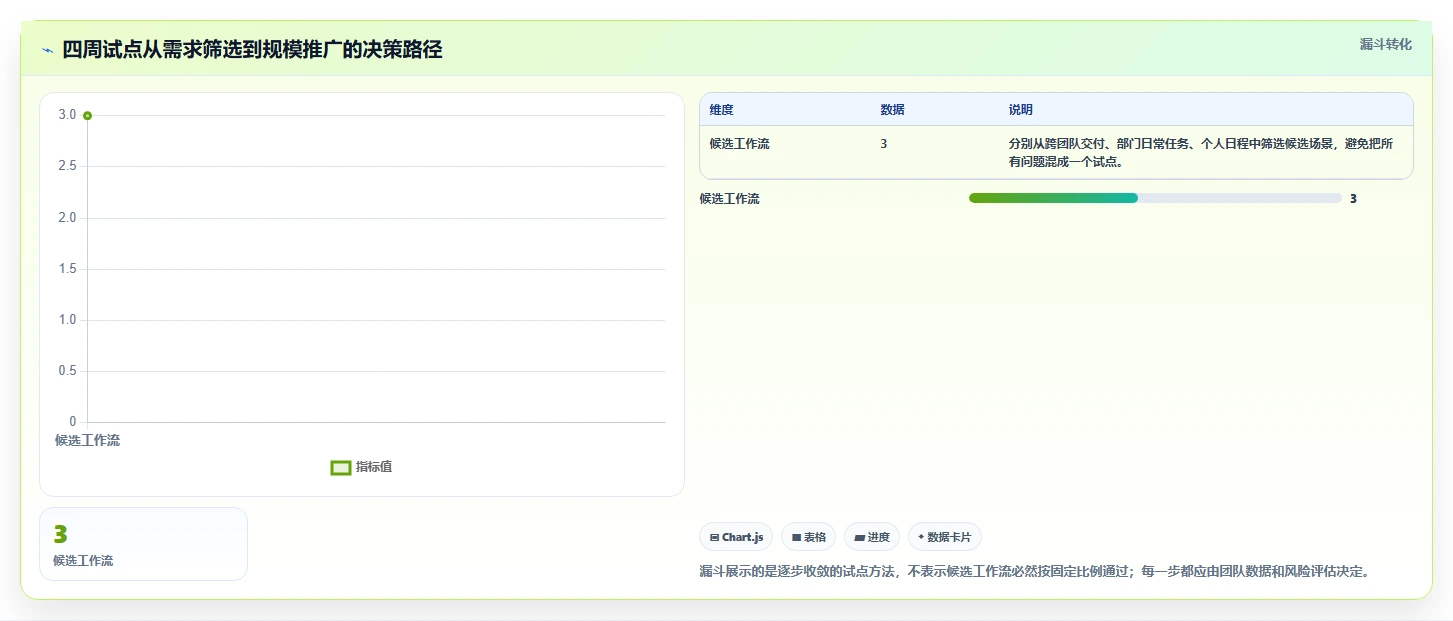Screen dimensions: 1453x621
Task: Click the 候选工作流 table cell
Action: pyautogui.click(x=740, y=144)
